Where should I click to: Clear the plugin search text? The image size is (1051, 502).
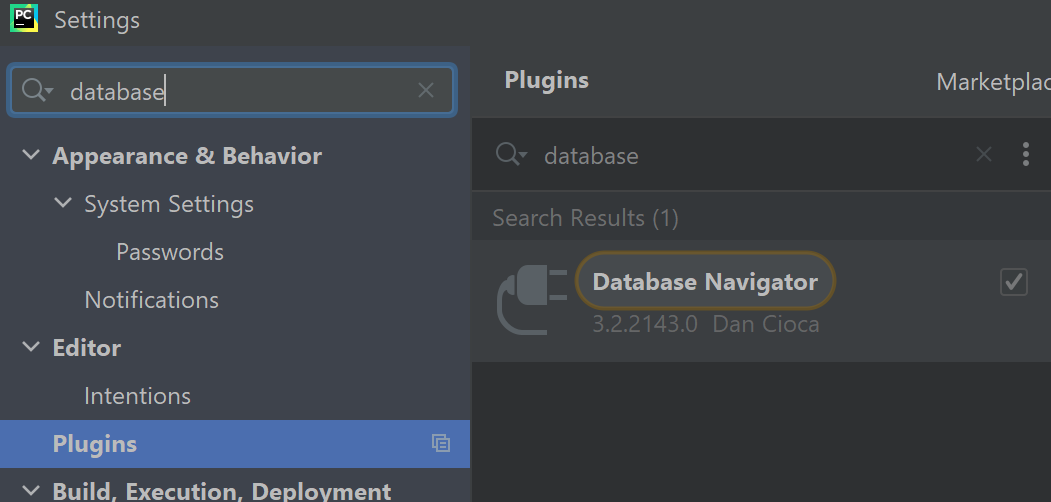point(984,154)
